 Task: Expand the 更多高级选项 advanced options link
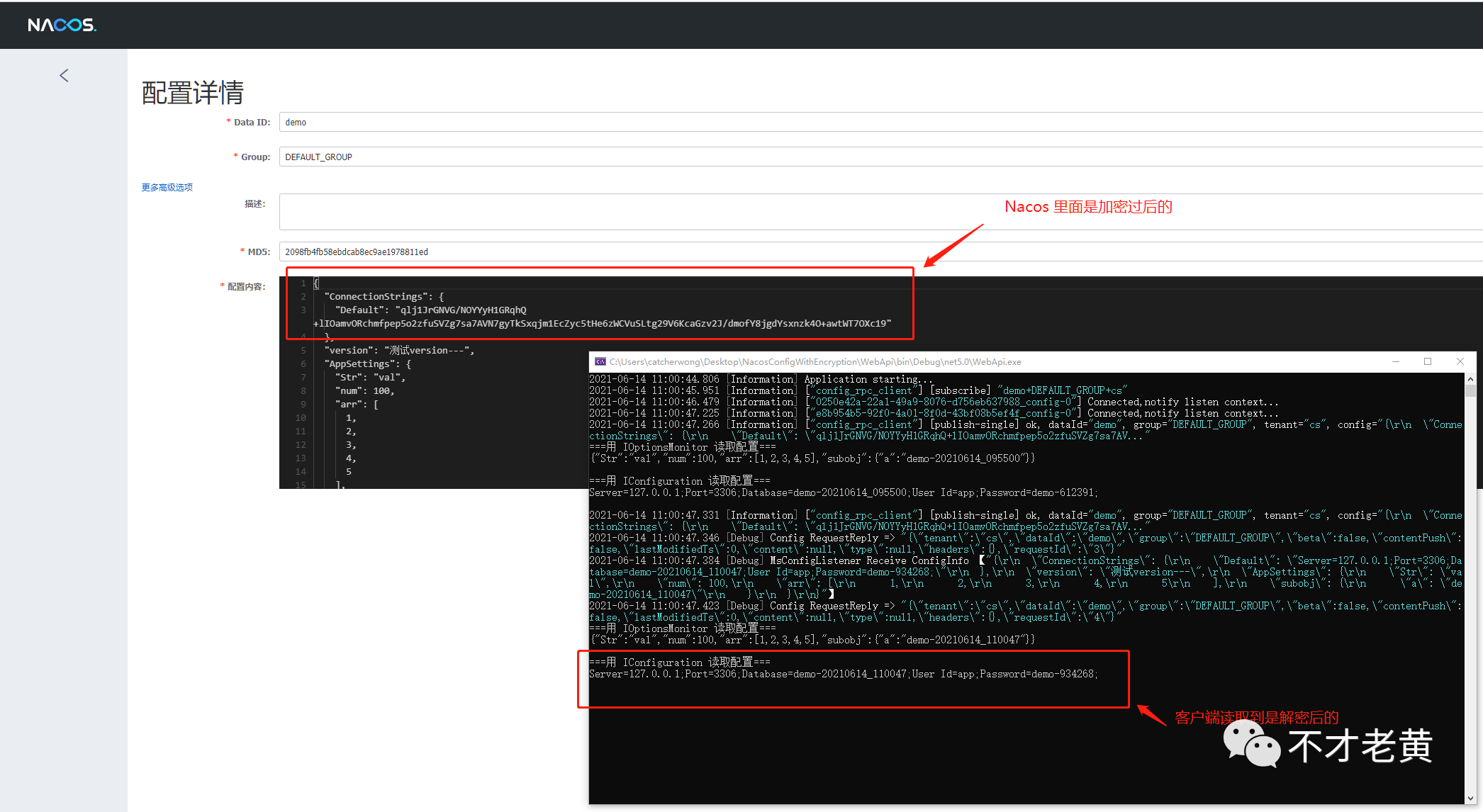click(x=167, y=187)
